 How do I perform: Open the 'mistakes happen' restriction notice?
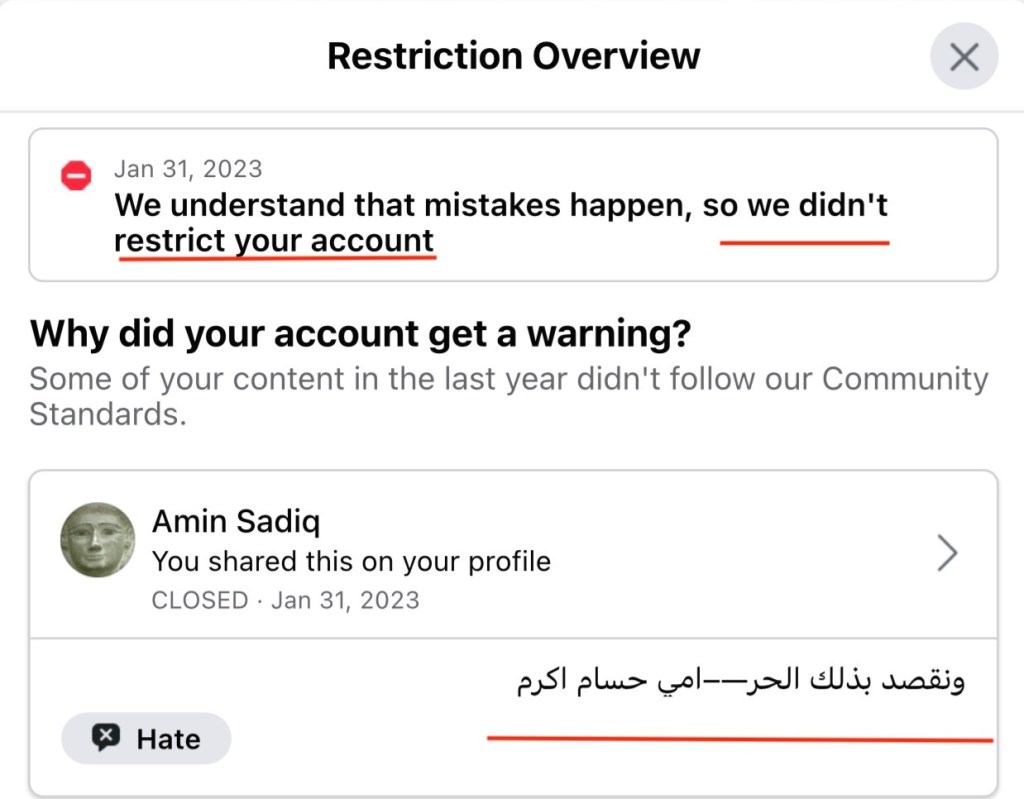pyautogui.click(x=500, y=206)
